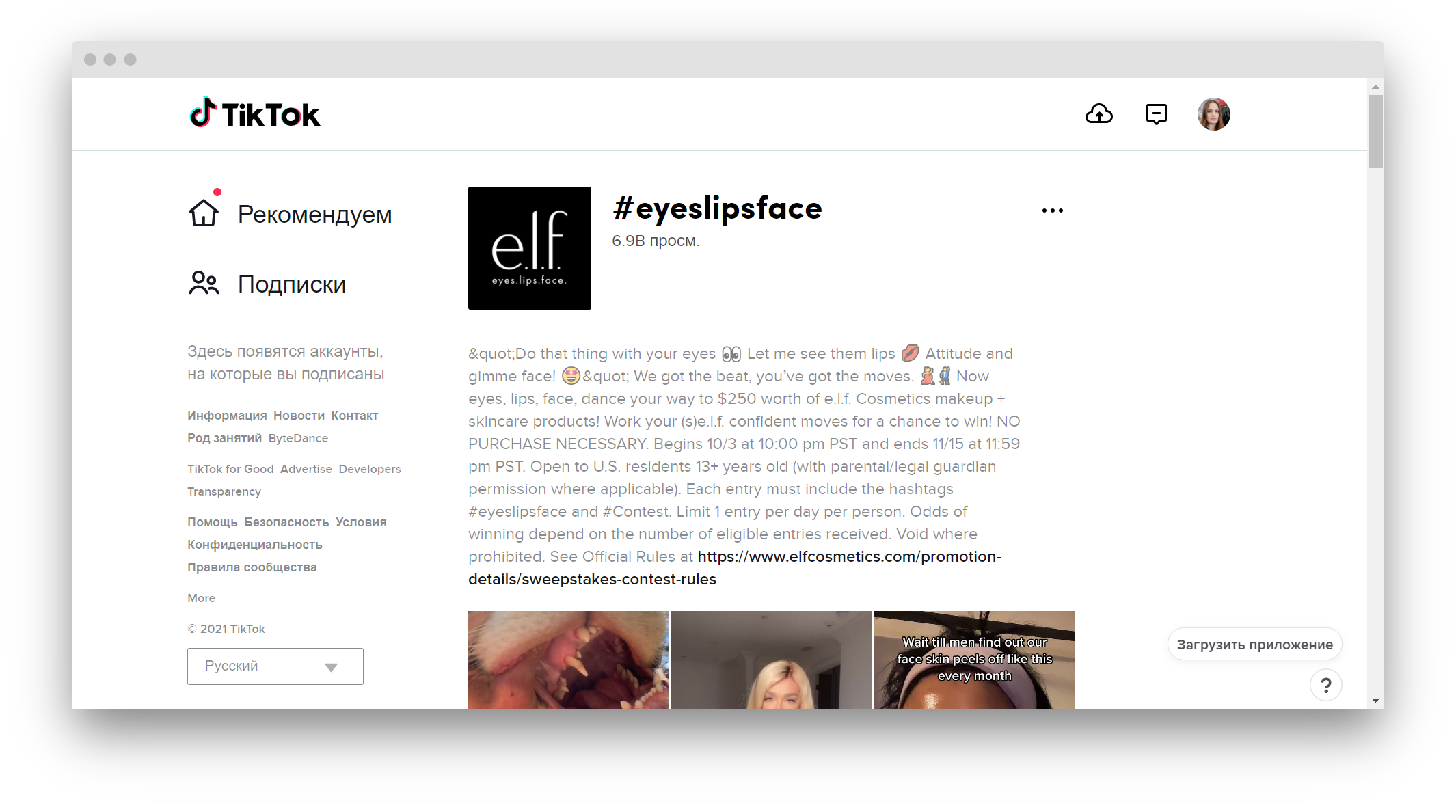Select the middle video thumbnail
1456x812 pixels.
click(x=771, y=660)
